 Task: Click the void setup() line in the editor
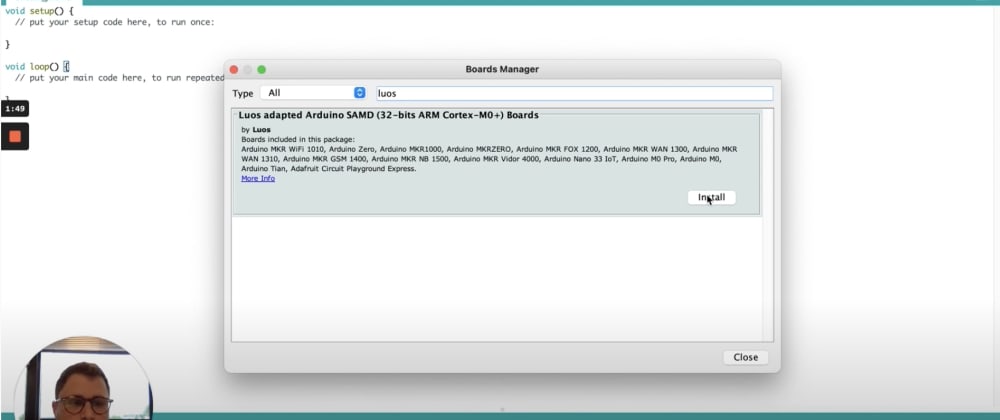pyautogui.click(x=38, y=11)
